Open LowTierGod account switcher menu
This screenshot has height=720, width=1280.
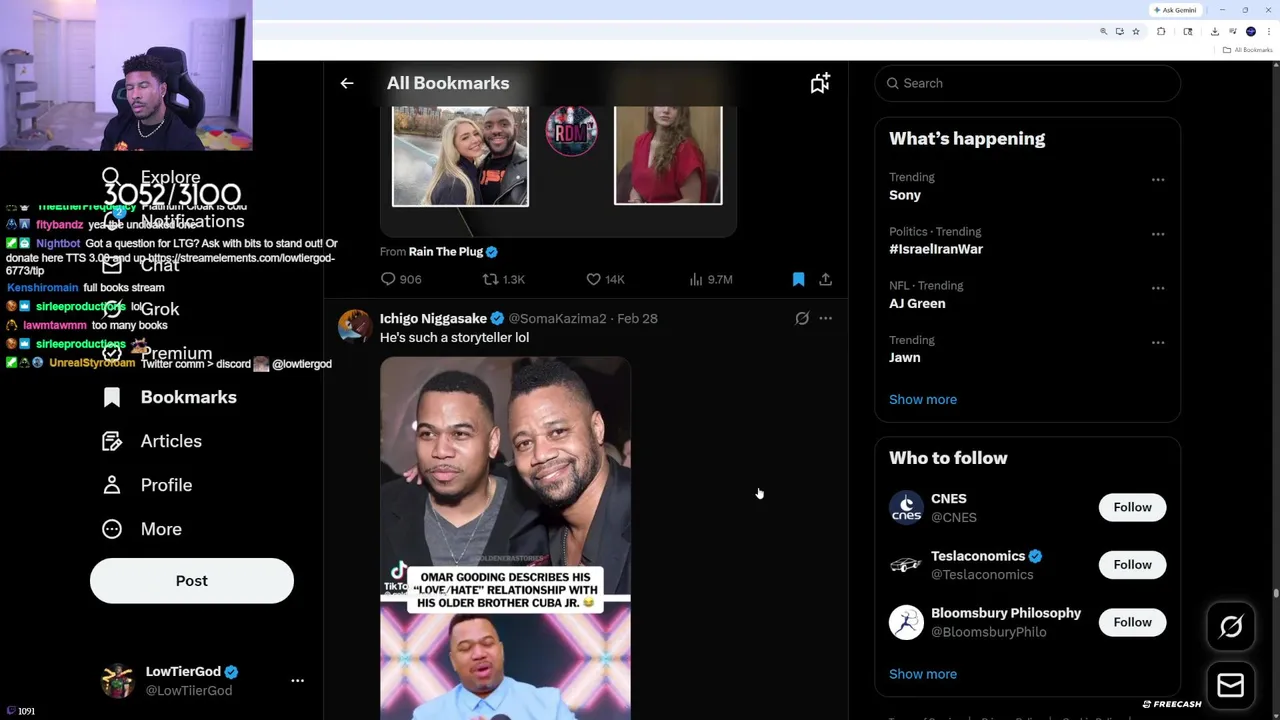297,680
